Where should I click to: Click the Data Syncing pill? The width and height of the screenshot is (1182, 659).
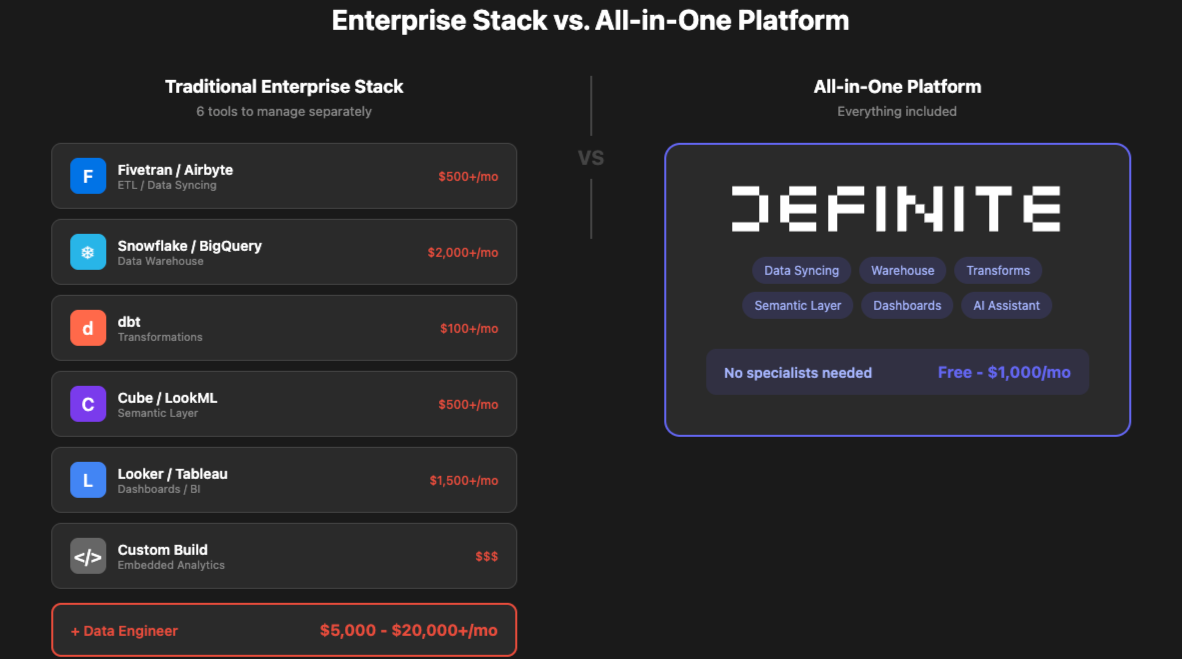[801, 270]
